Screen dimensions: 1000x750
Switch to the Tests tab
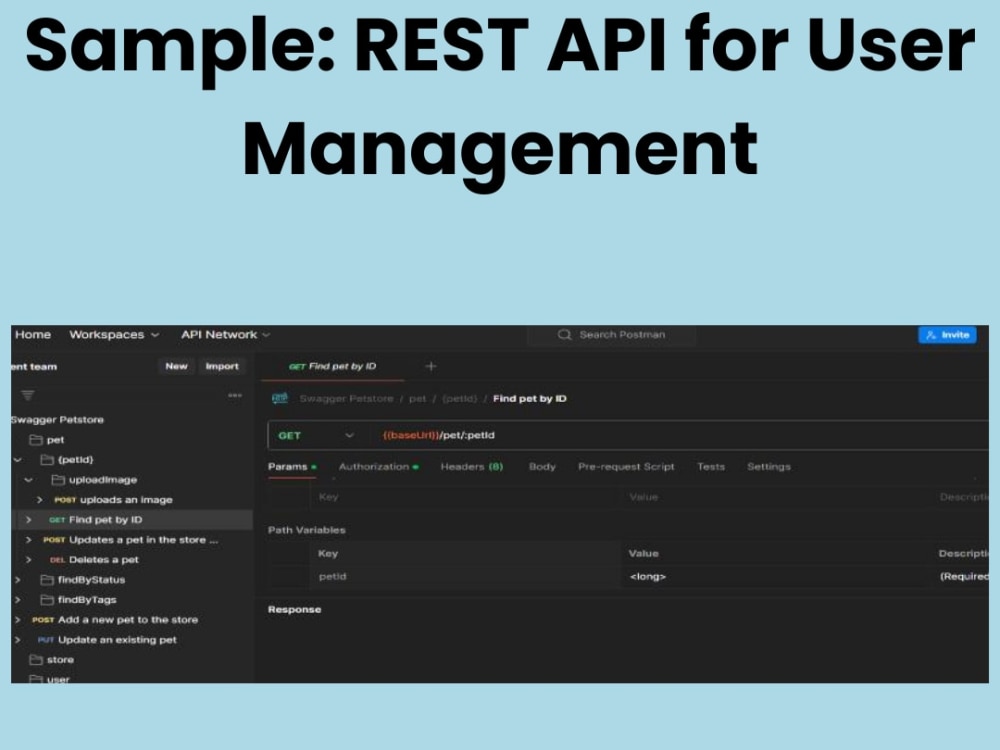click(710, 467)
